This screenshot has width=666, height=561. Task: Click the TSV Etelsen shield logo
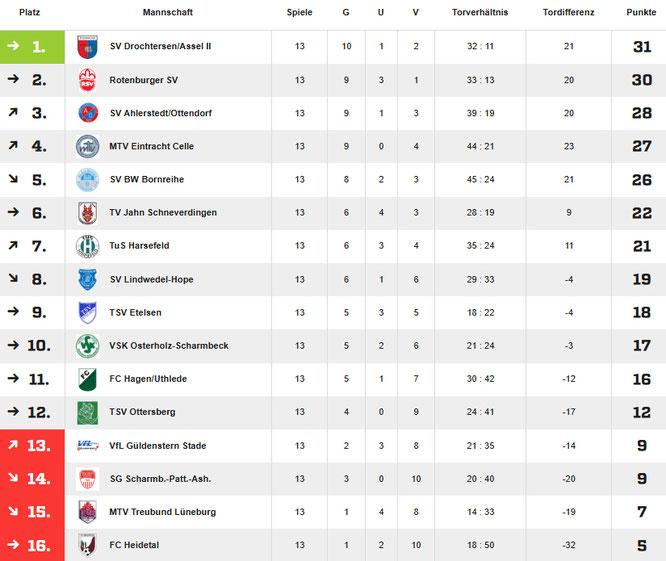coord(87,313)
